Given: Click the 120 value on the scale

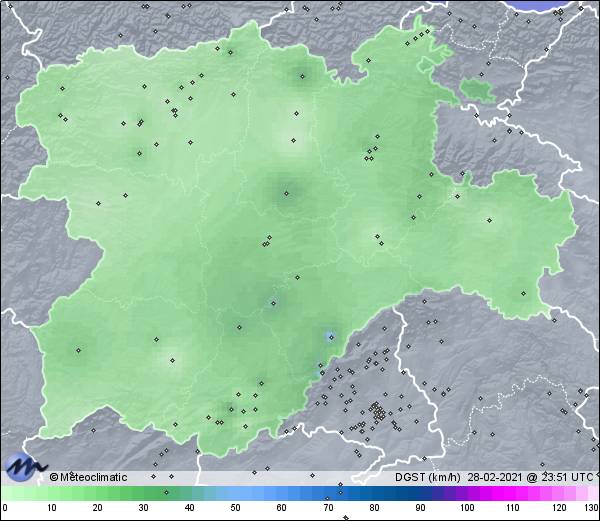Looking at the screenshot, I should tap(559, 508).
